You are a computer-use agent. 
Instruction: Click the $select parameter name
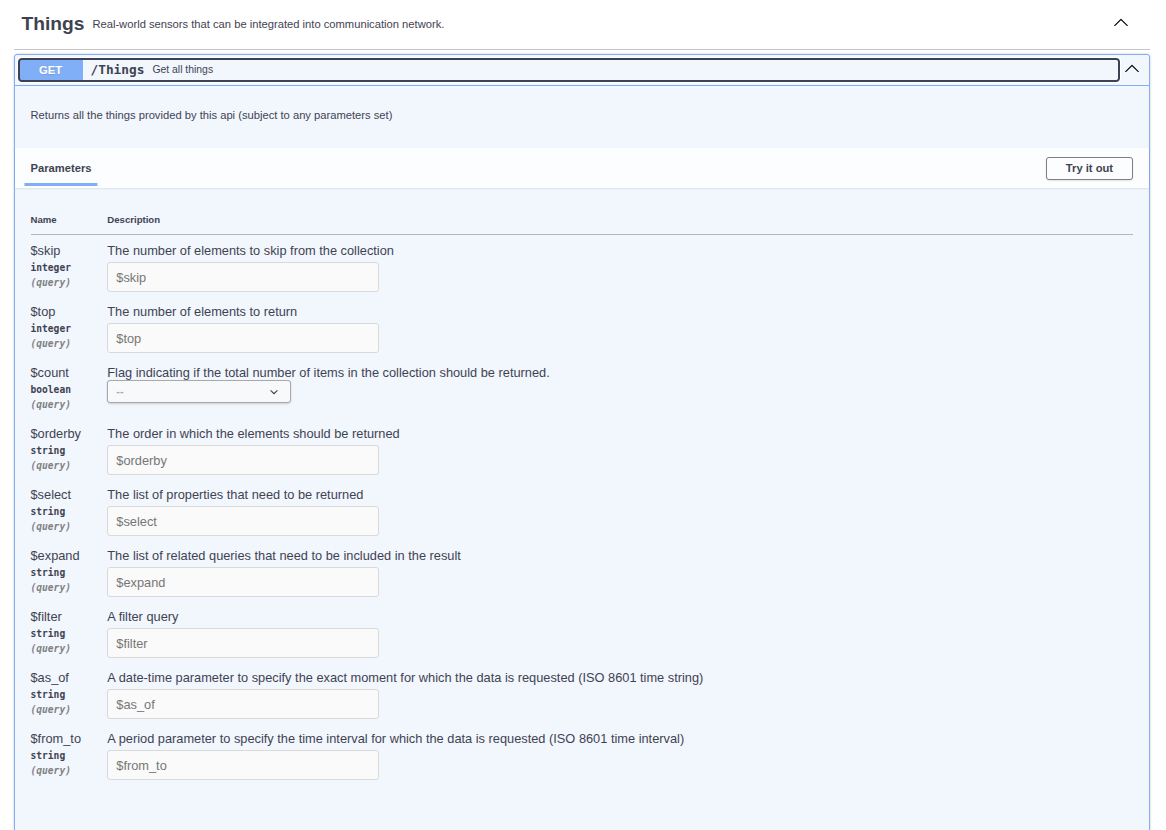pos(51,495)
